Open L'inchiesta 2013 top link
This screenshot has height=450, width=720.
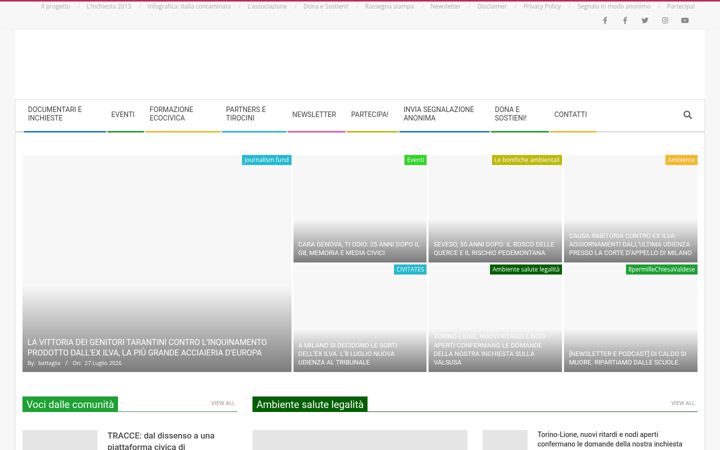tap(109, 6)
